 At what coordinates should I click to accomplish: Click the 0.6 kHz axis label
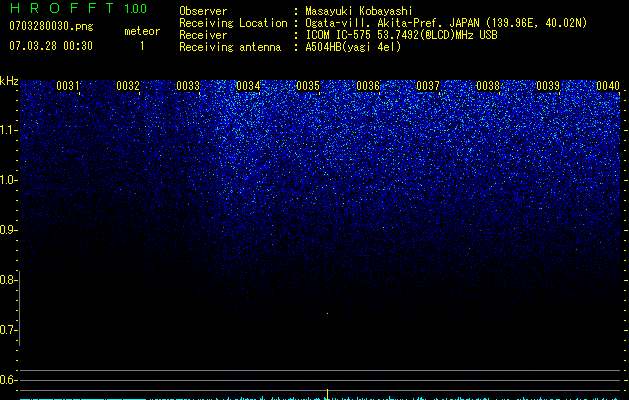click(8, 380)
